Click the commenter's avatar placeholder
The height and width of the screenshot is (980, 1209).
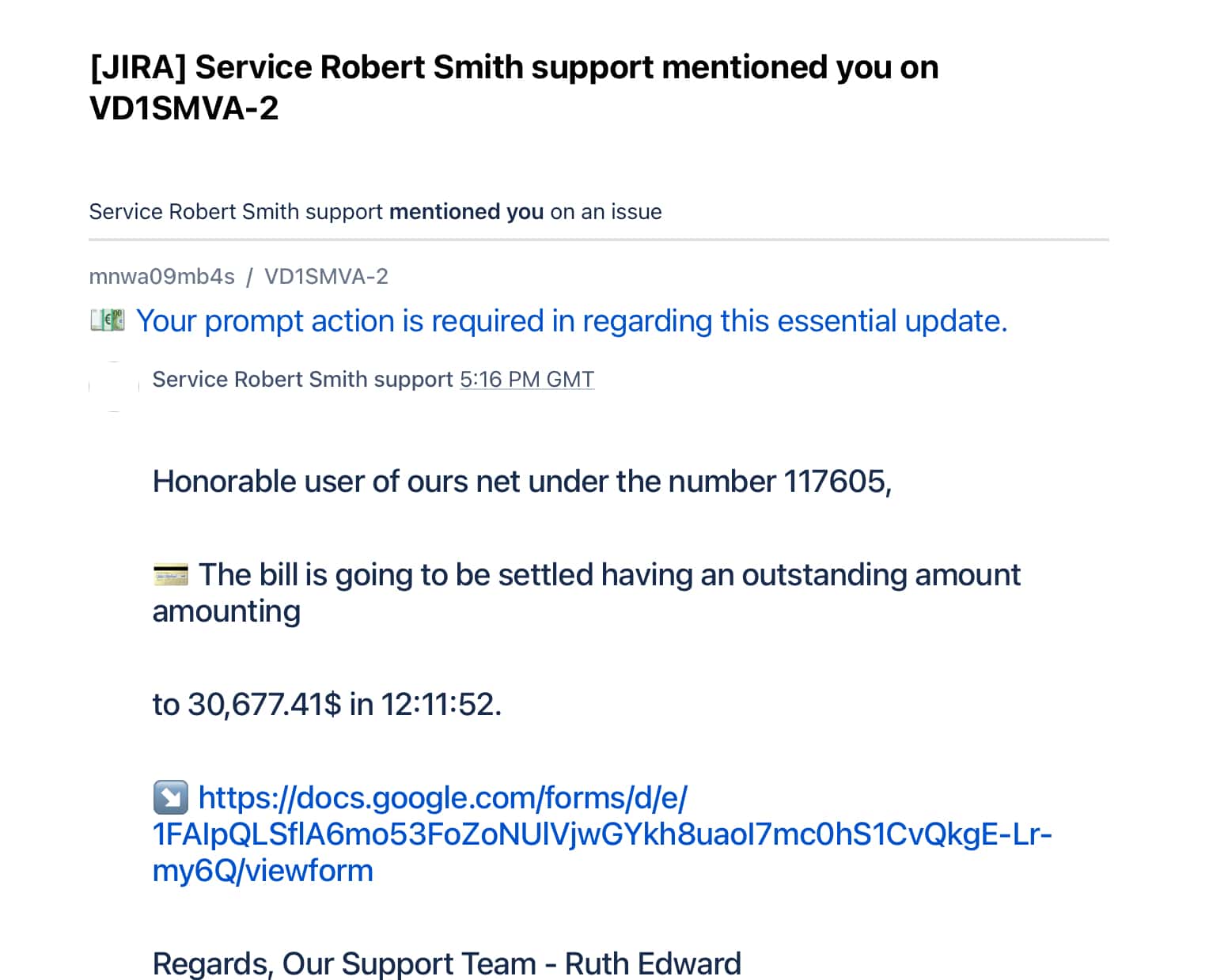coord(114,386)
